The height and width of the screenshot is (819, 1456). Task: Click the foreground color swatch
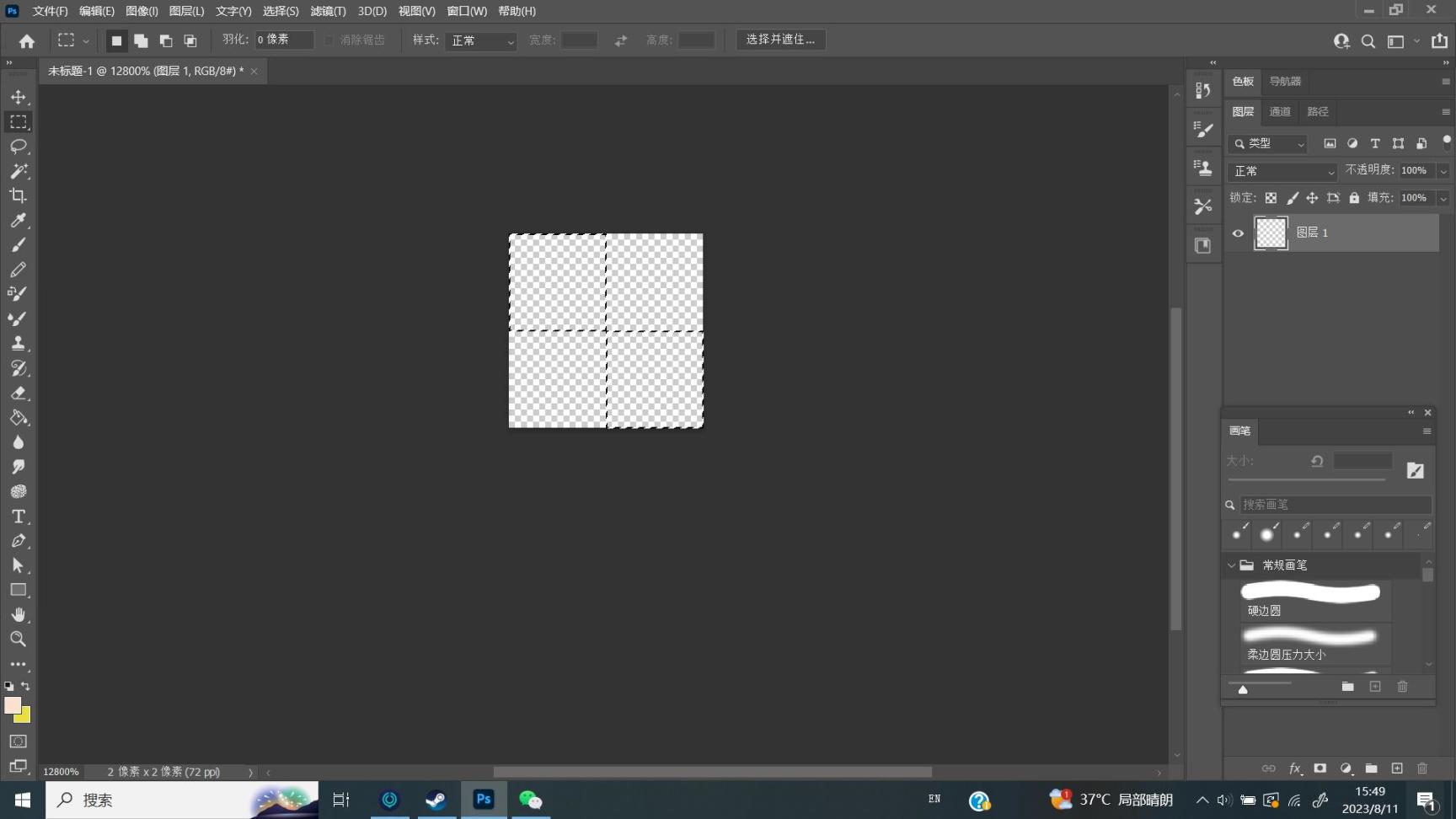click(12, 704)
